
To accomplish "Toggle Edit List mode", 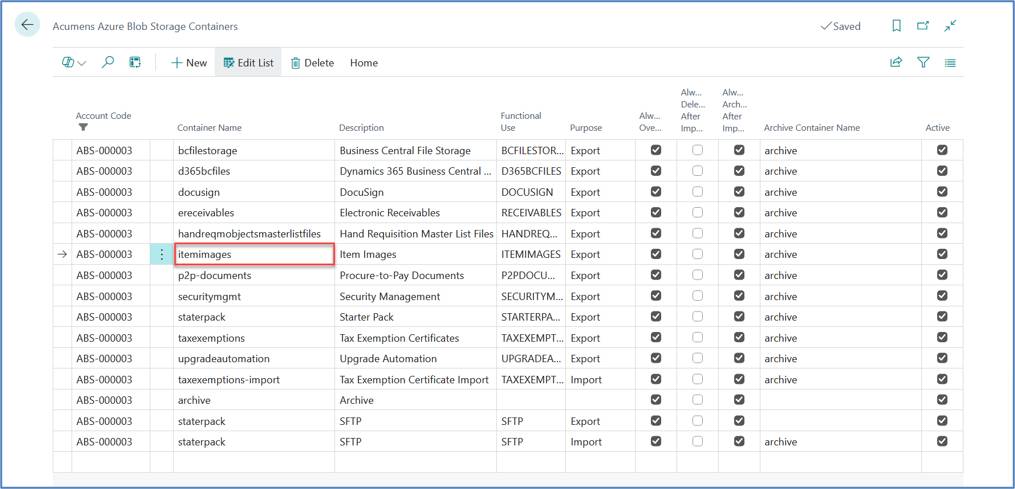I will 249,63.
